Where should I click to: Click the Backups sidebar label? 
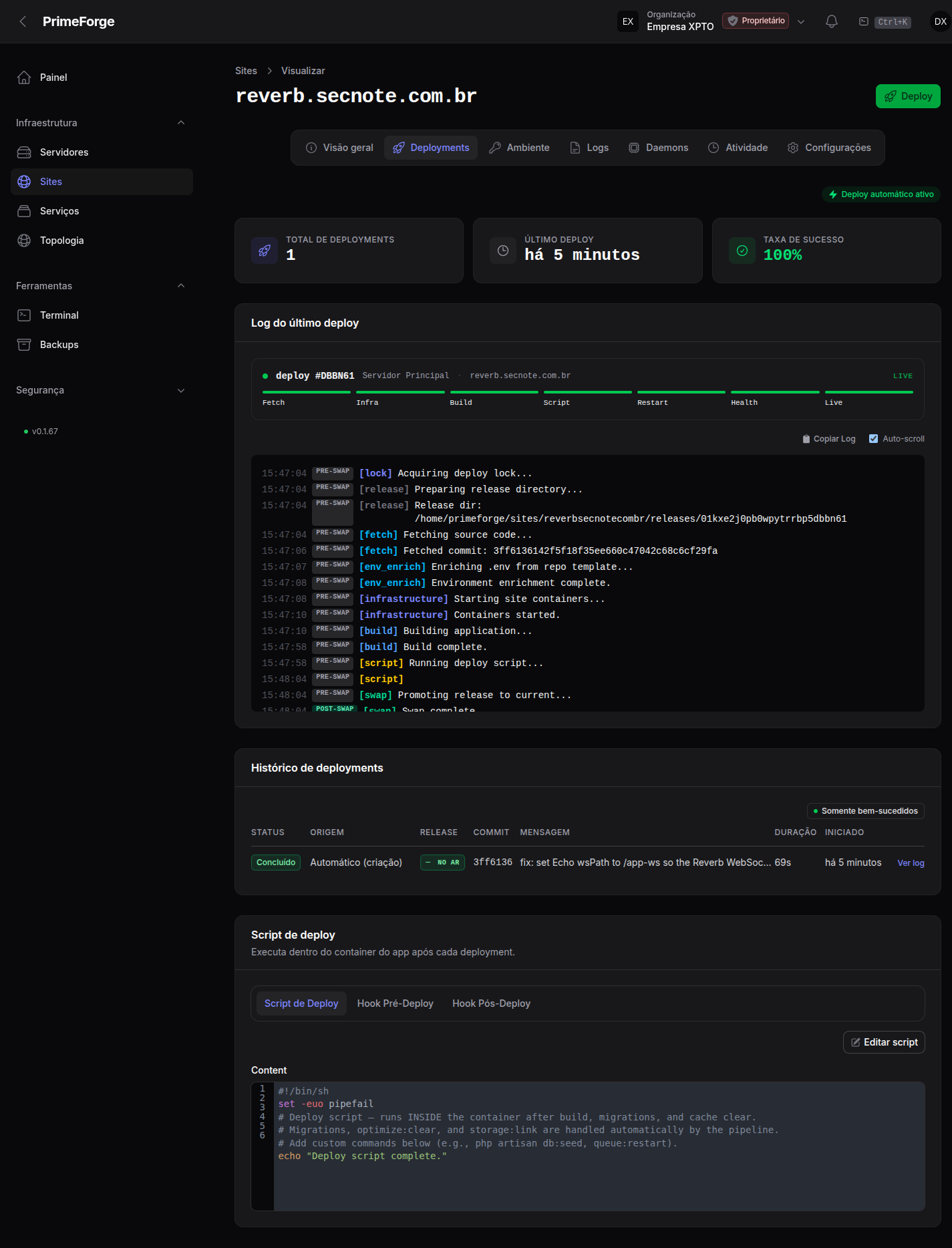59,345
